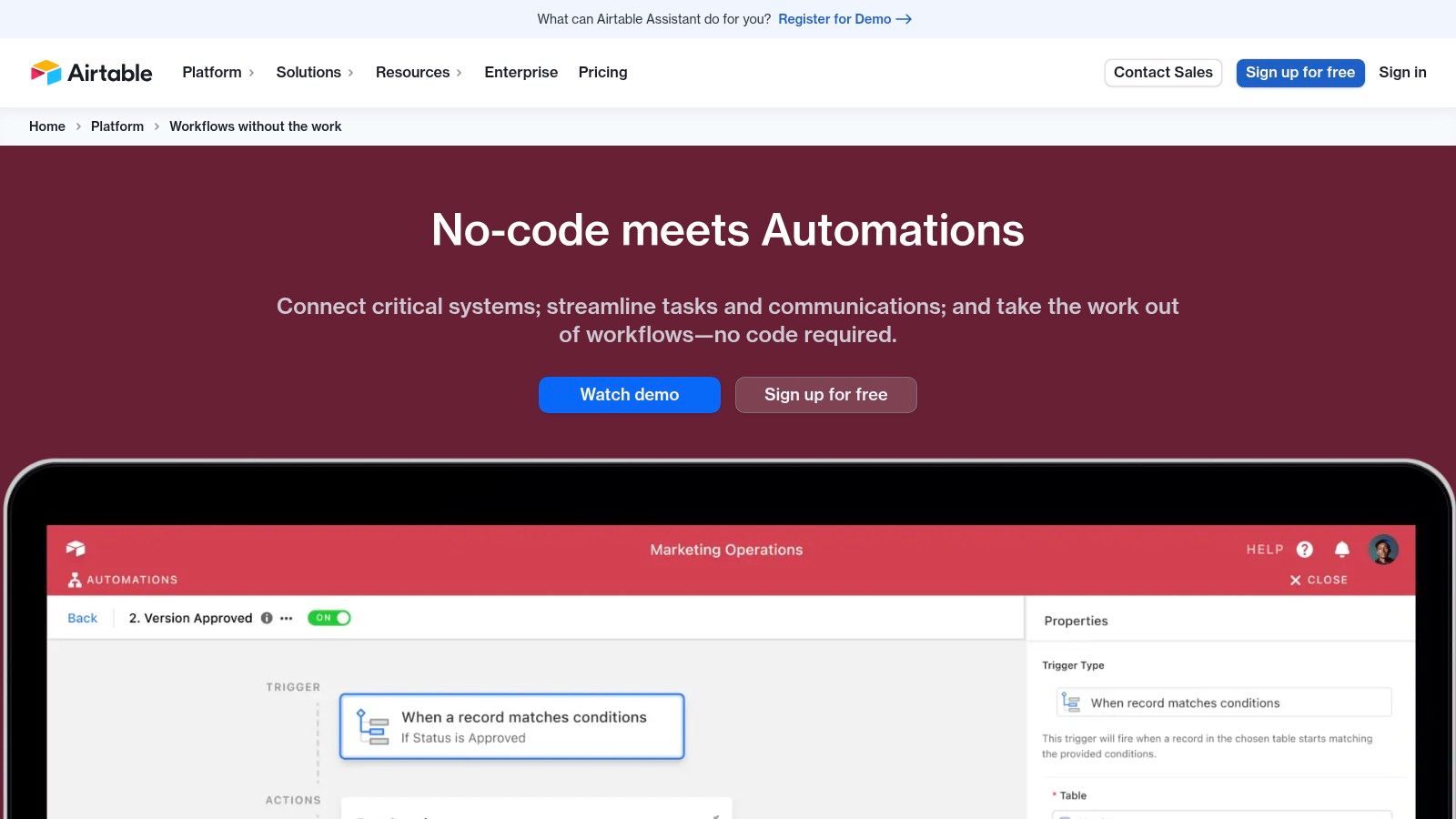
Task: Click the Properties panel heading
Action: click(1076, 621)
